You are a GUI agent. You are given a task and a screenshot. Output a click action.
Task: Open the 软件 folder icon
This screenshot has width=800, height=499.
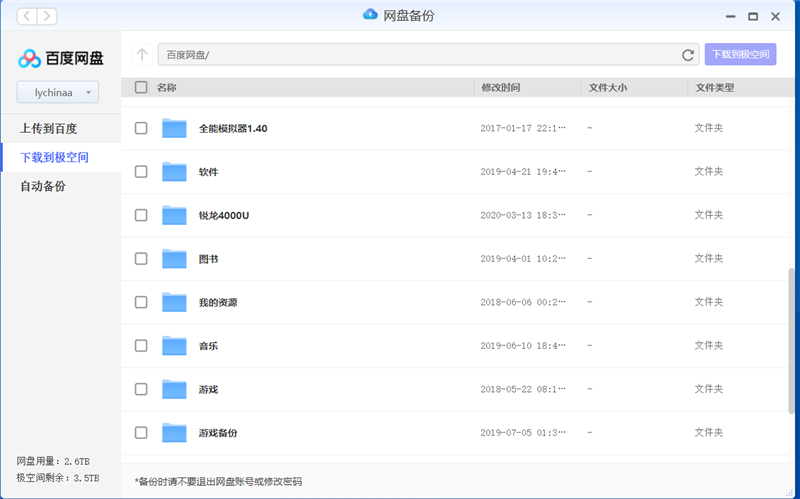(x=174, y=171)
